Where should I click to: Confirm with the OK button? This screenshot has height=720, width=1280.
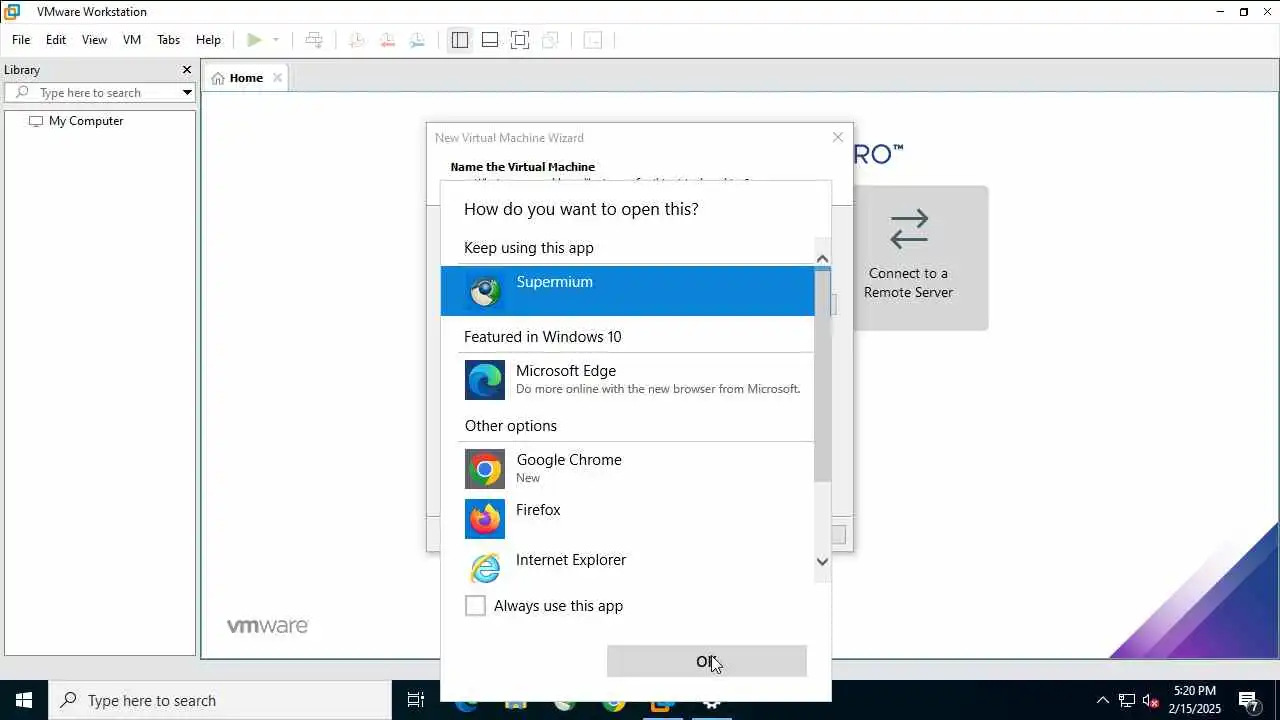[707, 661]
